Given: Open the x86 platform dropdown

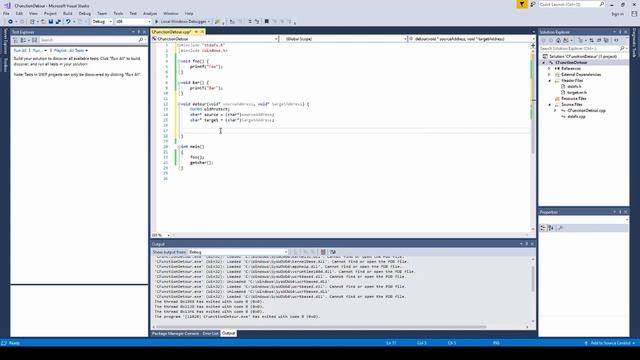Looking at the screenshot, I should (x=133, y=21).
